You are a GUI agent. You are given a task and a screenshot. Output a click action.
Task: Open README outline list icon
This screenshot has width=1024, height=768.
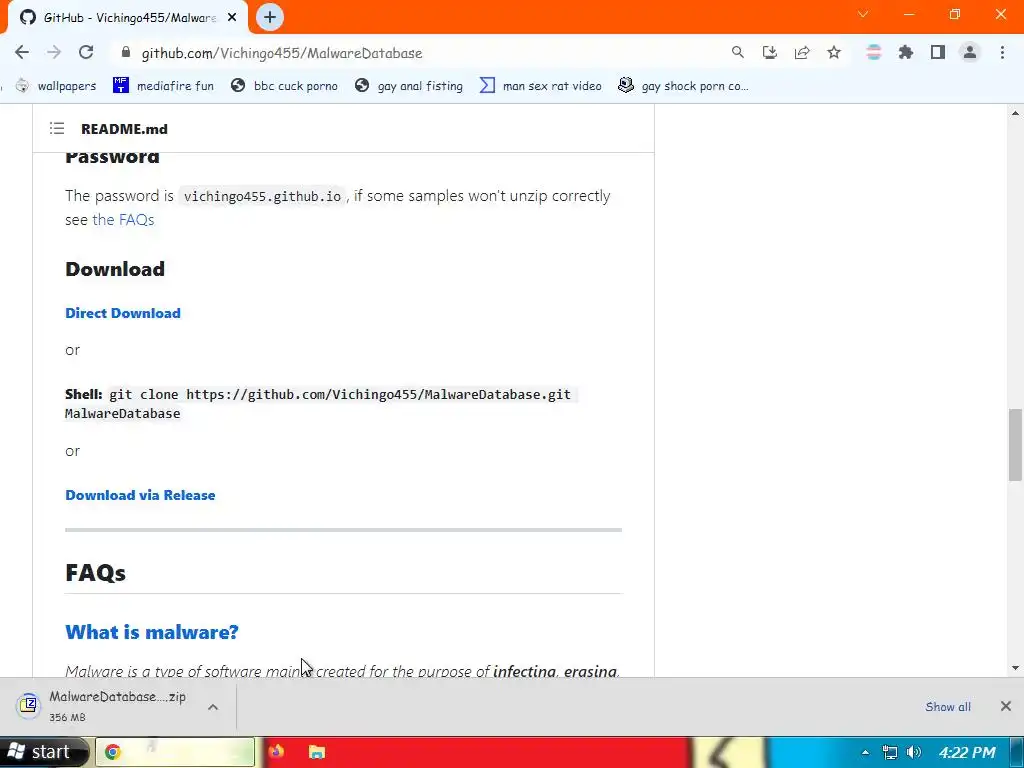pyautogui.click(x=57, y=129)
